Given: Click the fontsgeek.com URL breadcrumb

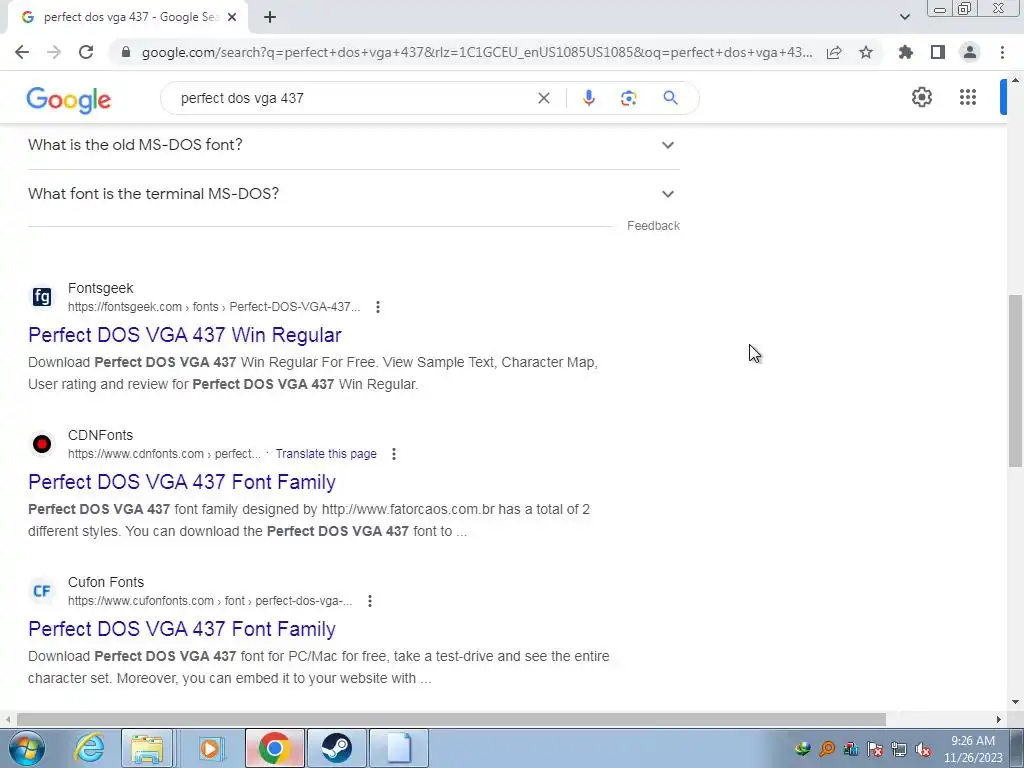Looking at the screenshot, I should click(x=214, y=307).
